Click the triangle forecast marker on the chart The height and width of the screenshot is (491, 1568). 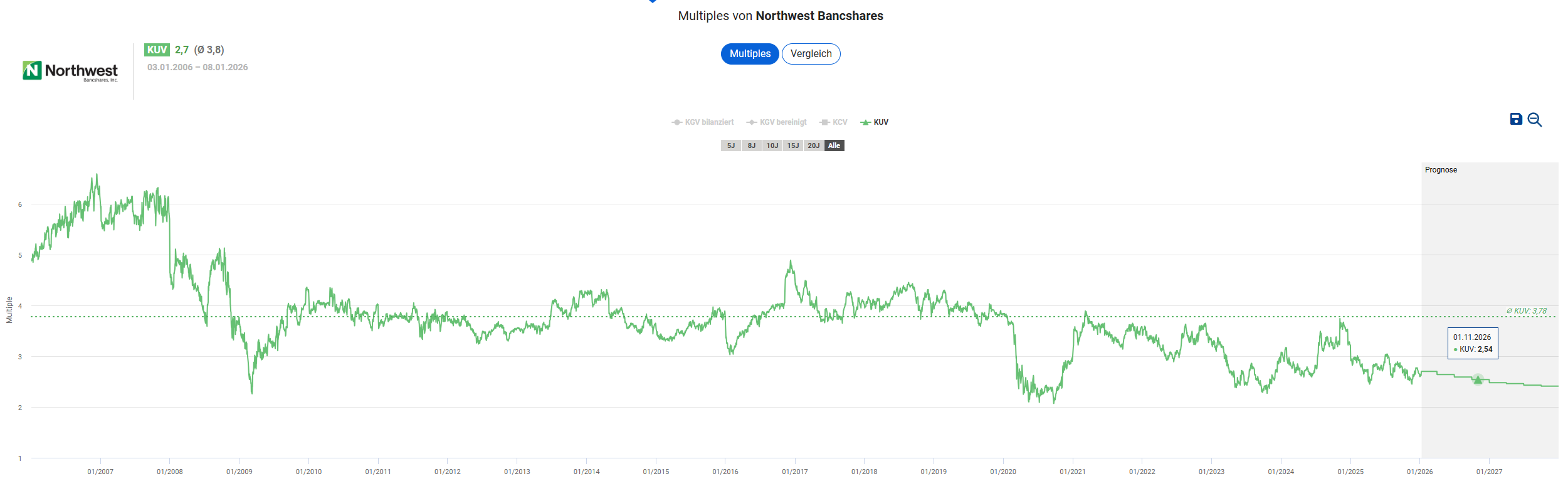pyautogui.click(x=1478, y=379)
